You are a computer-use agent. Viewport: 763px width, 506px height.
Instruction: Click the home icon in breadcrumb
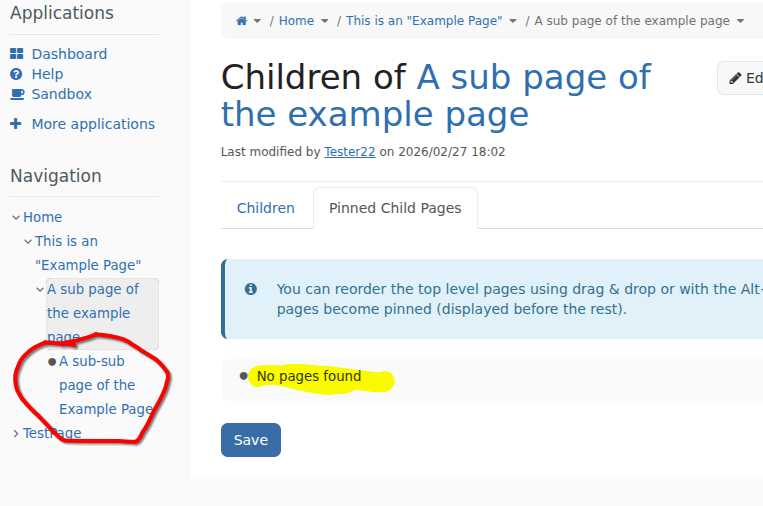[241, 21]
